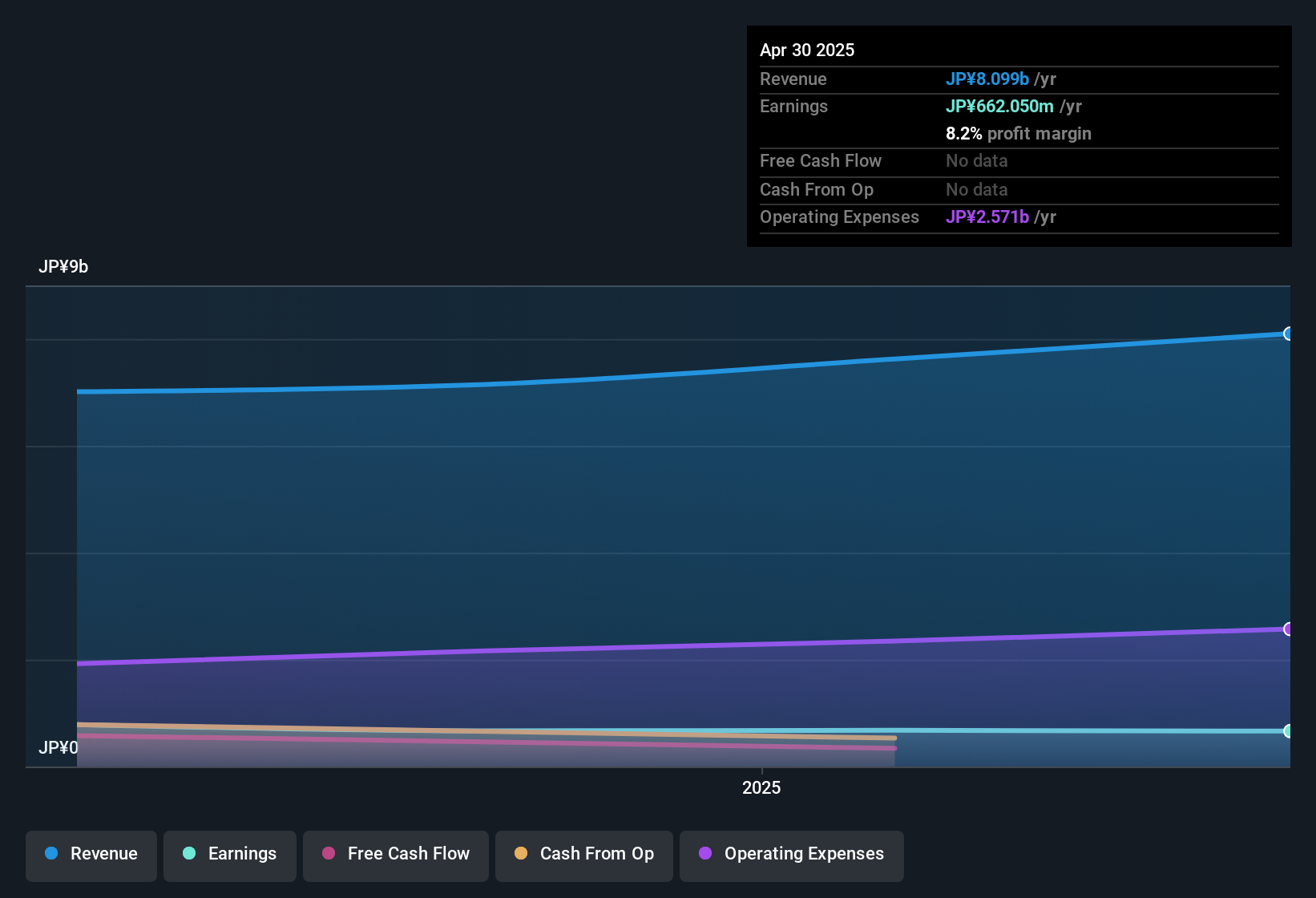Toggle the Revenue series legend button

tap(91, 856)
